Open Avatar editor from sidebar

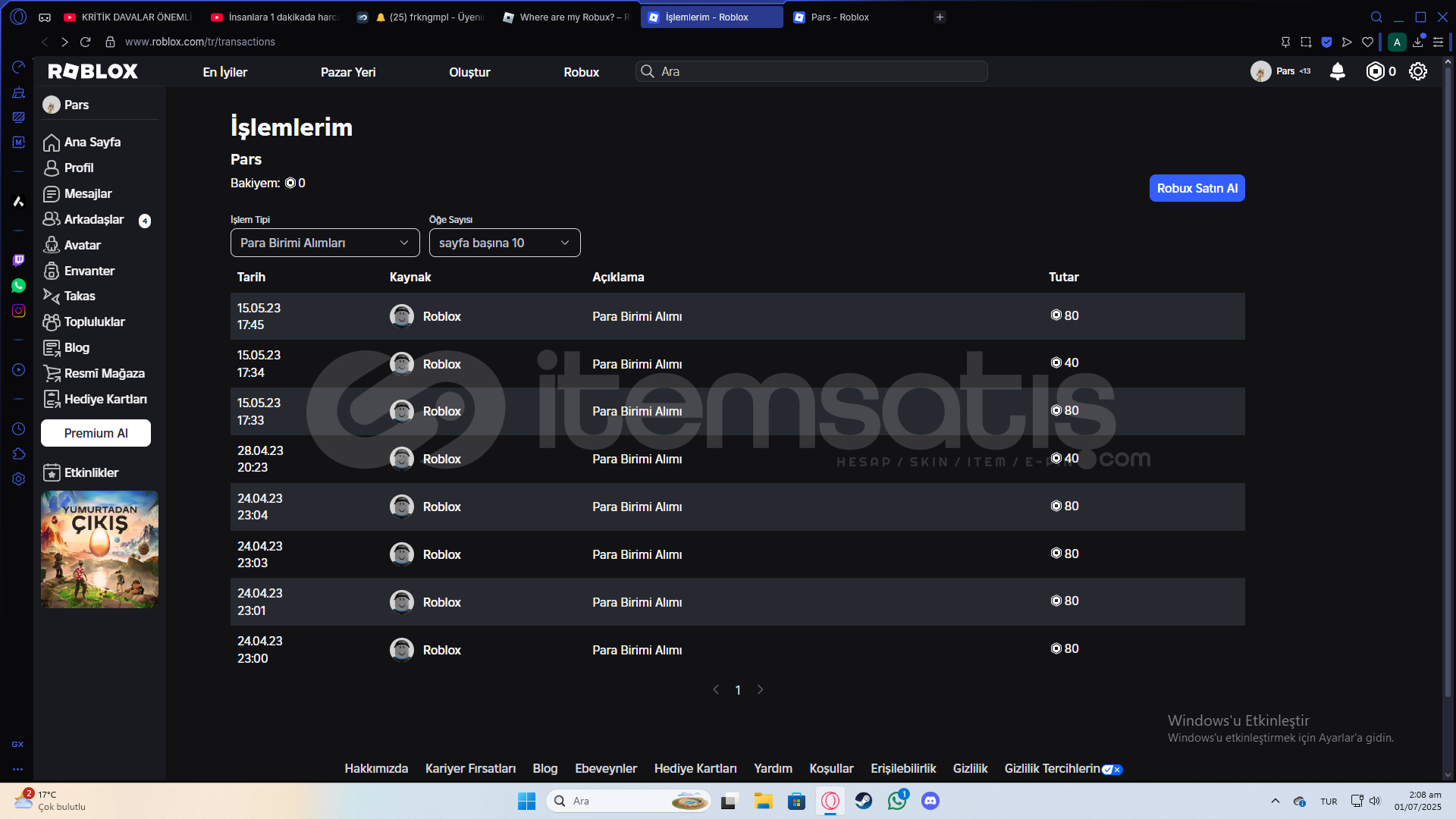pos(72,245)
